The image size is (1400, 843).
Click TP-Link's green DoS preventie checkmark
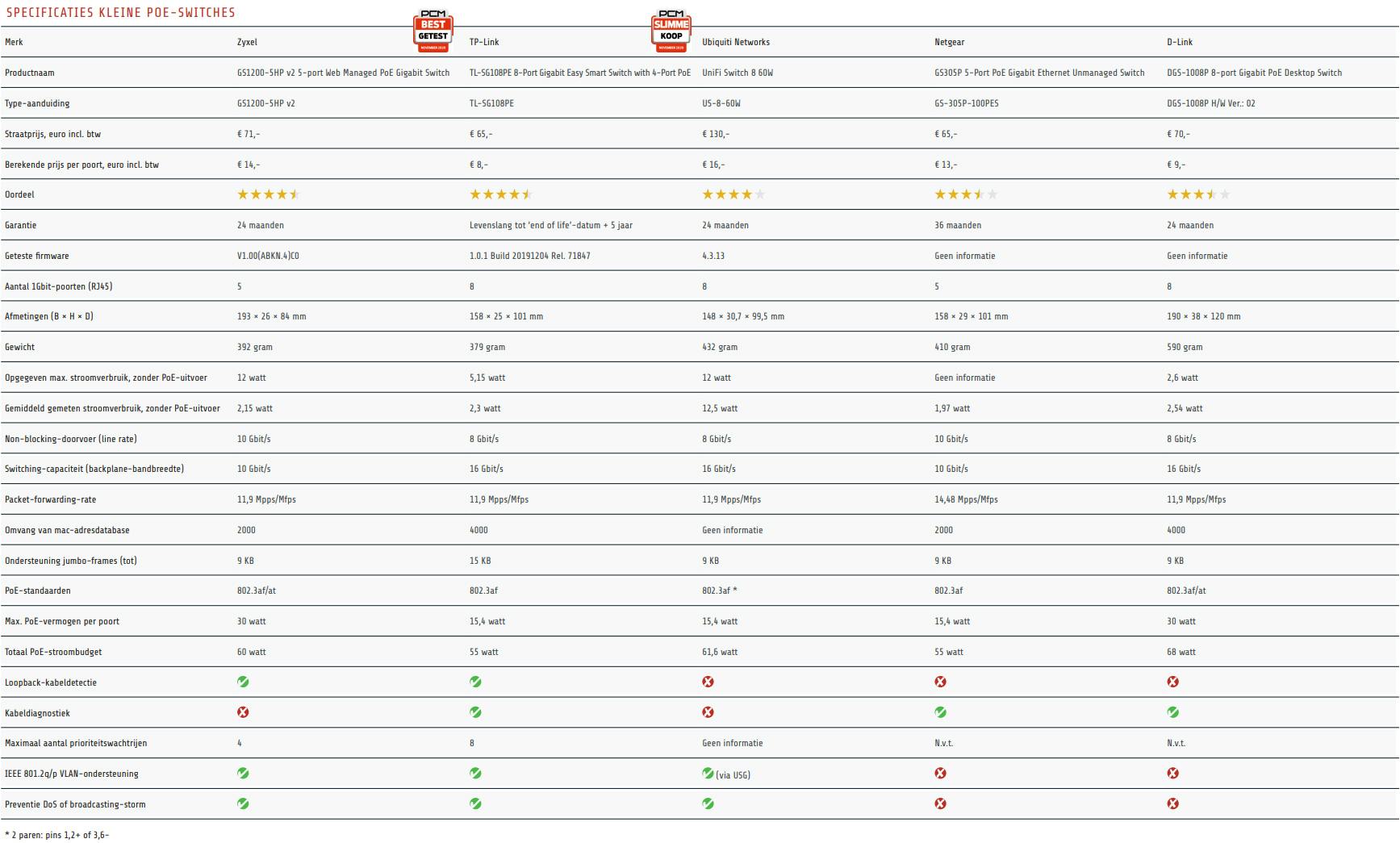[475, 804]
